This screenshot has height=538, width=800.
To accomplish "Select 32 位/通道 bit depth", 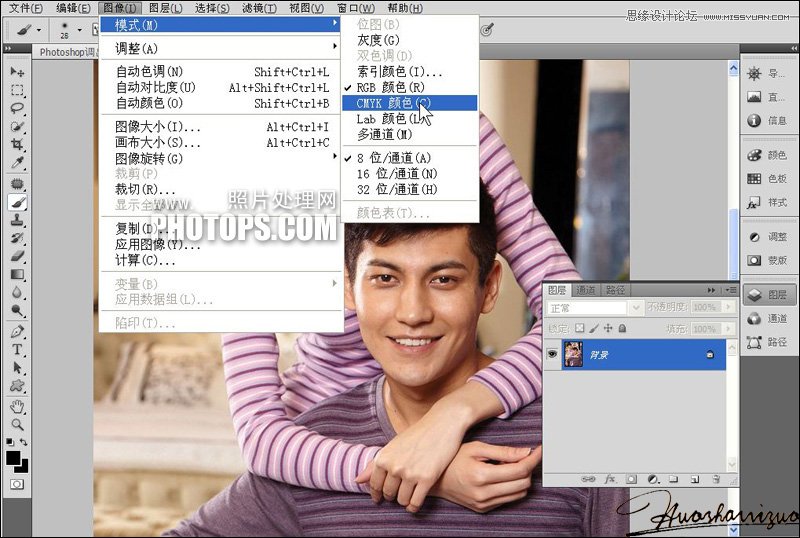I will point(410,190).
